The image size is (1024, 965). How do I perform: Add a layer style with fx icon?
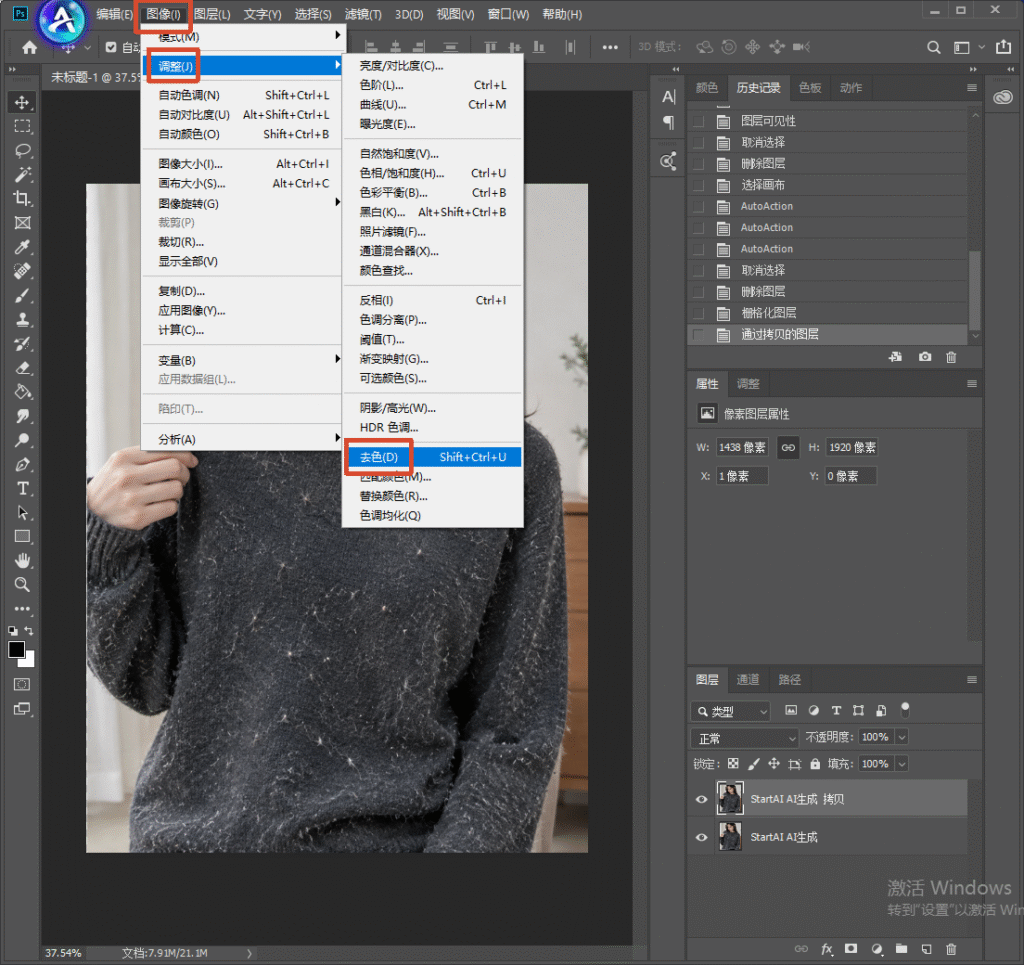(827, 949)
